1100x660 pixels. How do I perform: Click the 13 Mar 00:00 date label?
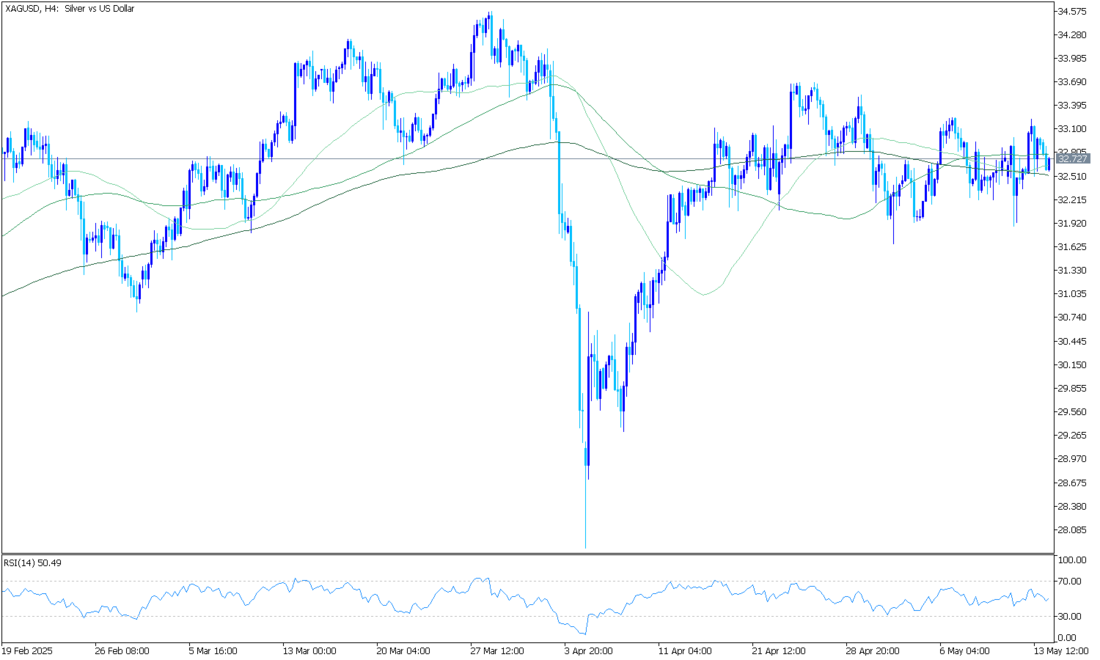pyautogui.click(x=309, y=651)
